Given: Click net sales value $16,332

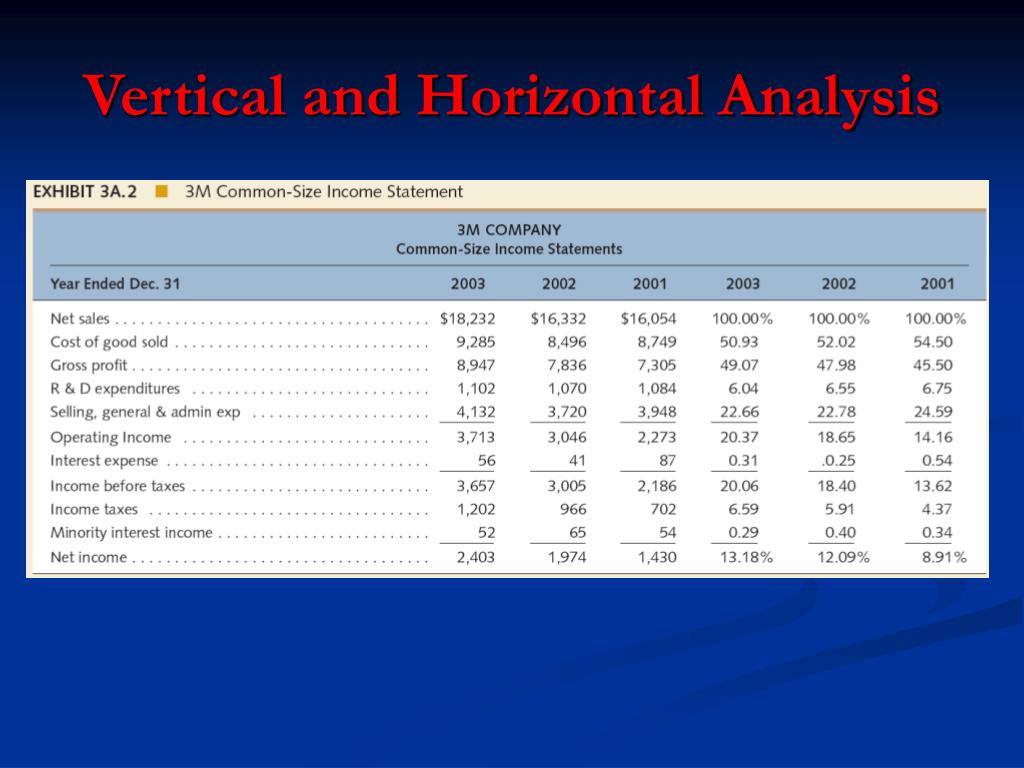Looking at the screenshot, I should point(558,319).
